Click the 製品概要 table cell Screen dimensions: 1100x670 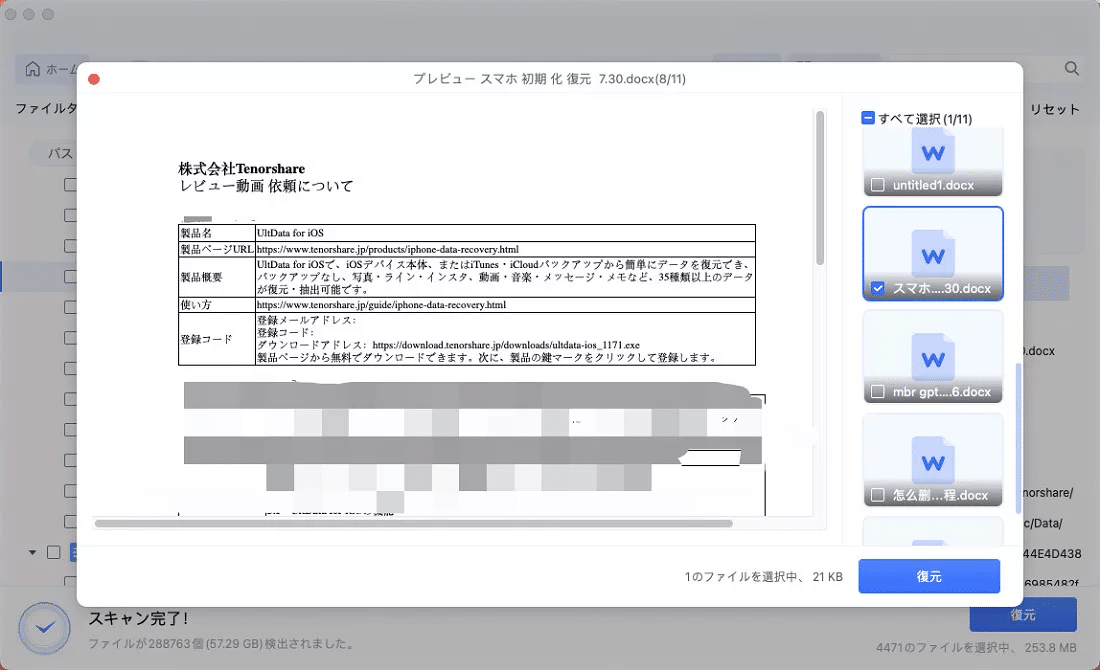pos(217,277)
